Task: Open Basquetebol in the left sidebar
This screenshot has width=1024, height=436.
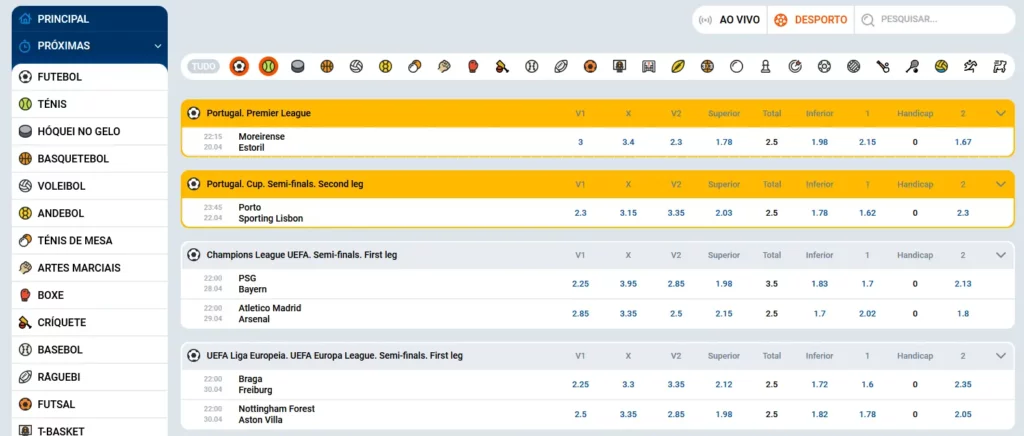Action: click(89, 159)
